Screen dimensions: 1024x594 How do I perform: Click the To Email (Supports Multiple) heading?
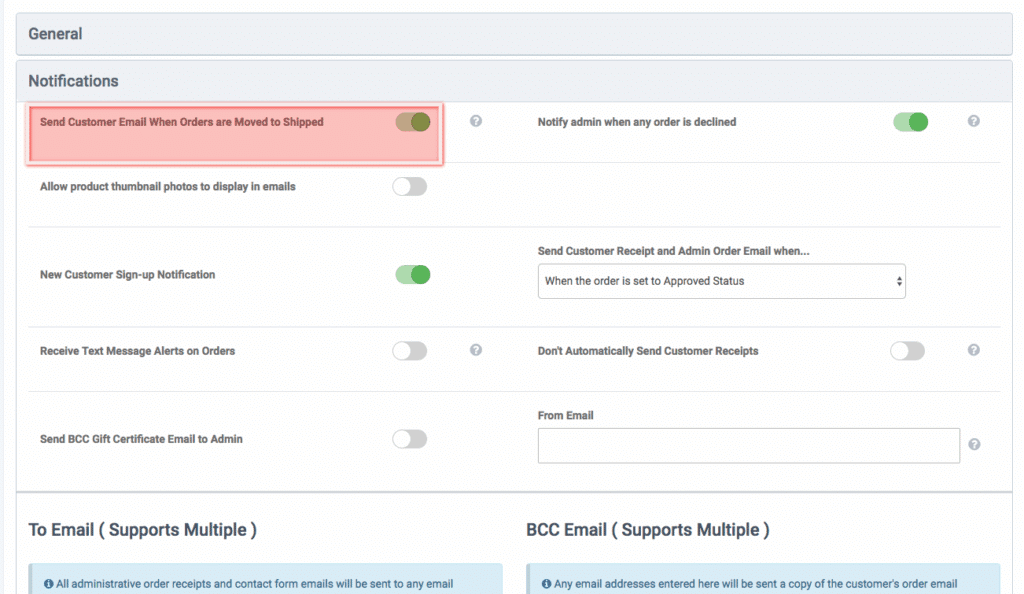pyautogui.click(x=142, y=530)
